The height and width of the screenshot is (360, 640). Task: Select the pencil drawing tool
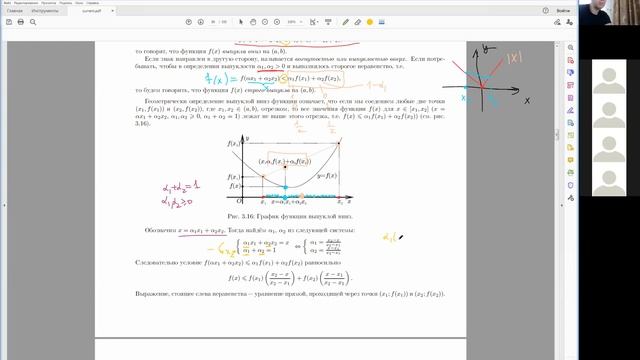coord(345,22)
